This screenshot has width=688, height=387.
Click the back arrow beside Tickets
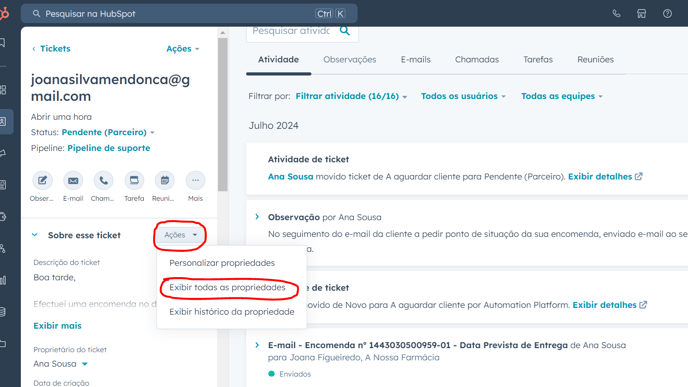pos(34,49)
